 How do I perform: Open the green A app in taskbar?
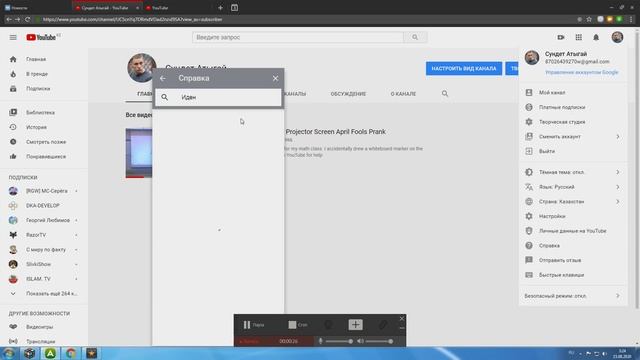coord(50,353)
